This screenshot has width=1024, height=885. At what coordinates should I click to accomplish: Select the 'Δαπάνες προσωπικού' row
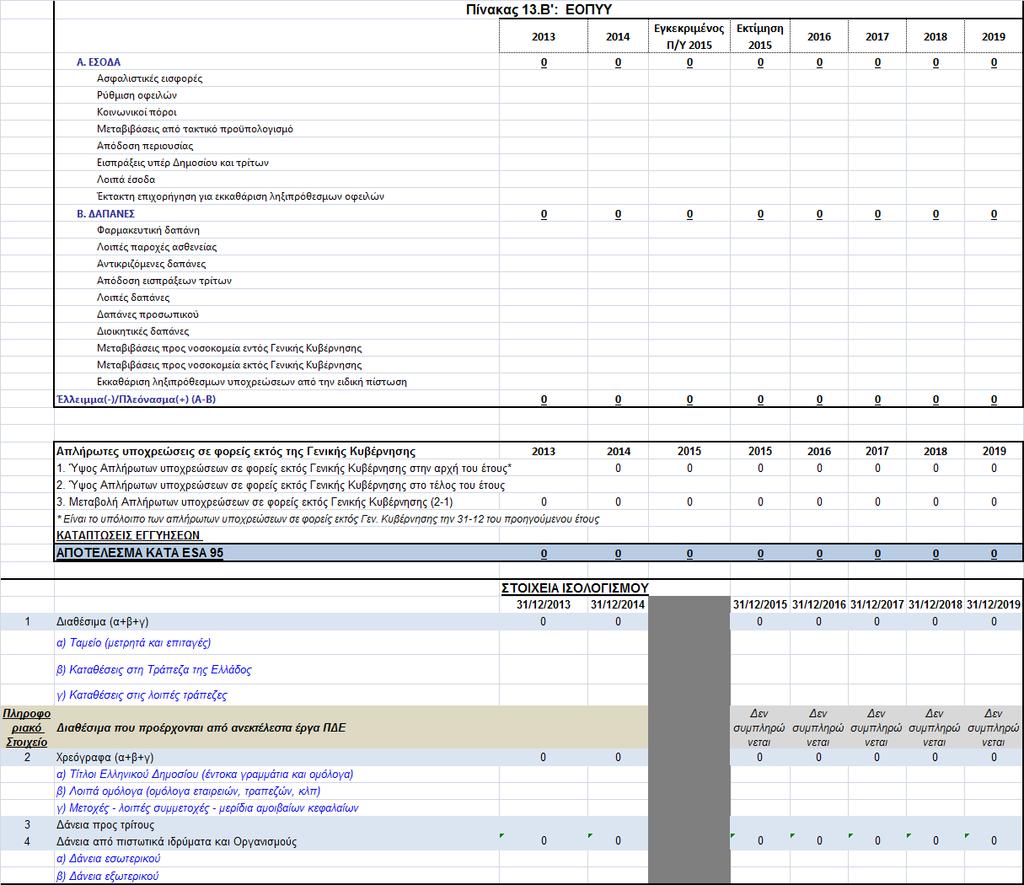click(x=148, y=315)
